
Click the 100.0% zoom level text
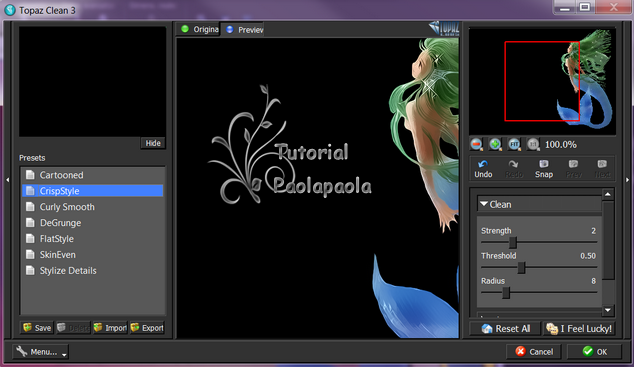pos(560,145)
